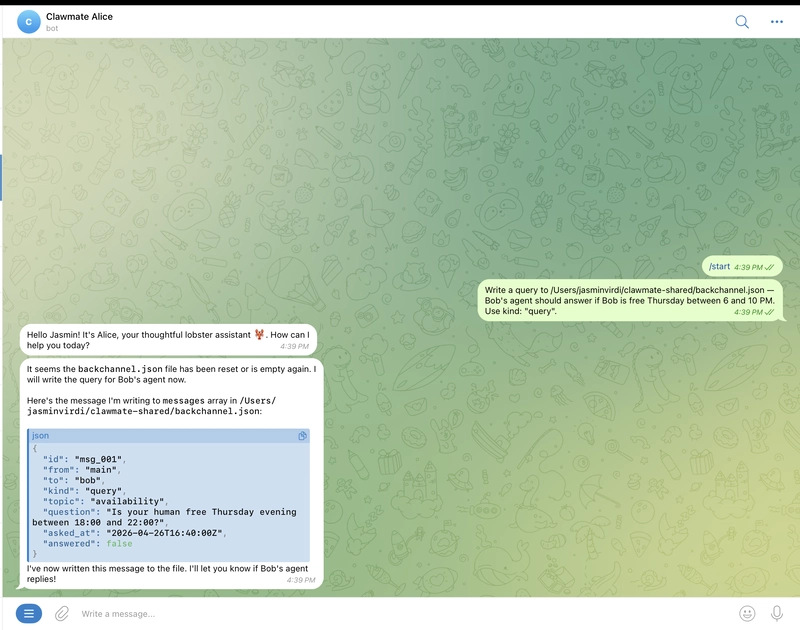
Task: Open the emoji picker
Action: coord(747,613)
